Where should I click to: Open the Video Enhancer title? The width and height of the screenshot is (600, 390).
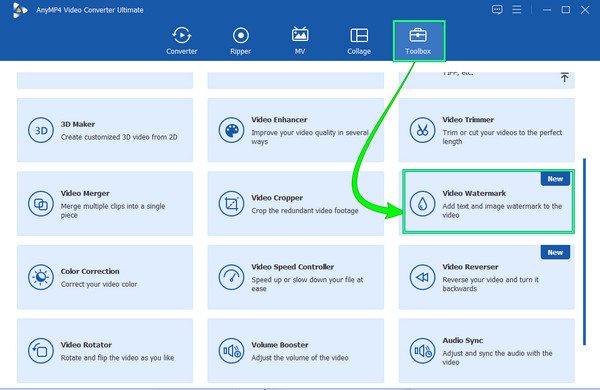pyautogui.click(x=279, y=120)
